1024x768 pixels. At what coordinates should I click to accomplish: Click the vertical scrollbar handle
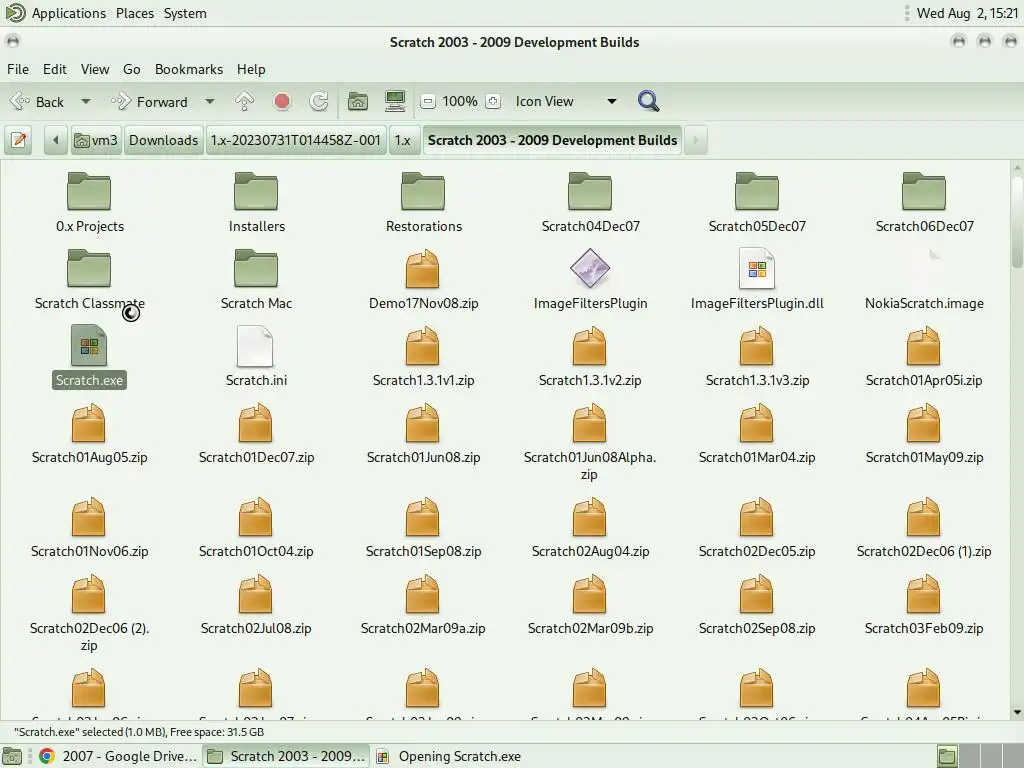pos(1017,221)
